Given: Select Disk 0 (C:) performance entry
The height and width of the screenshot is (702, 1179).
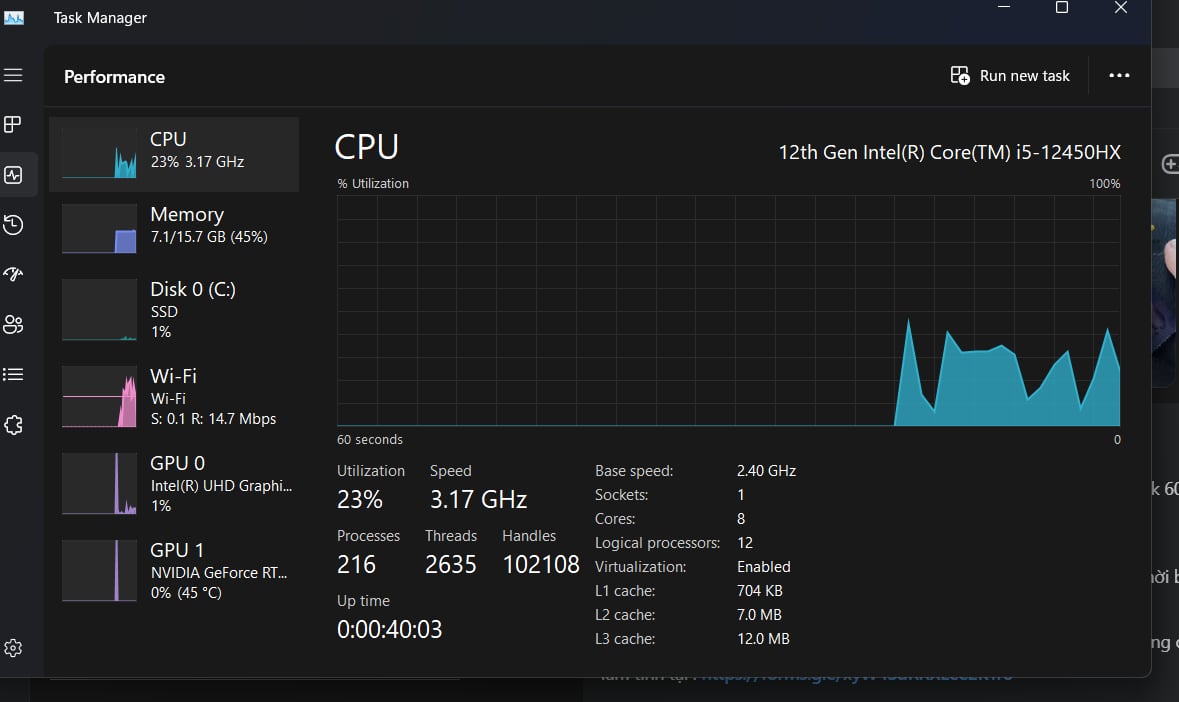Looking at the screenshot, I should pos(174,309).
